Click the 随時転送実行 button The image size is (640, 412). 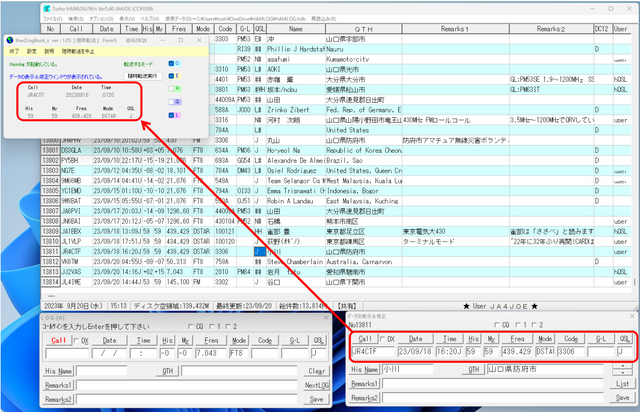[143, 76]
